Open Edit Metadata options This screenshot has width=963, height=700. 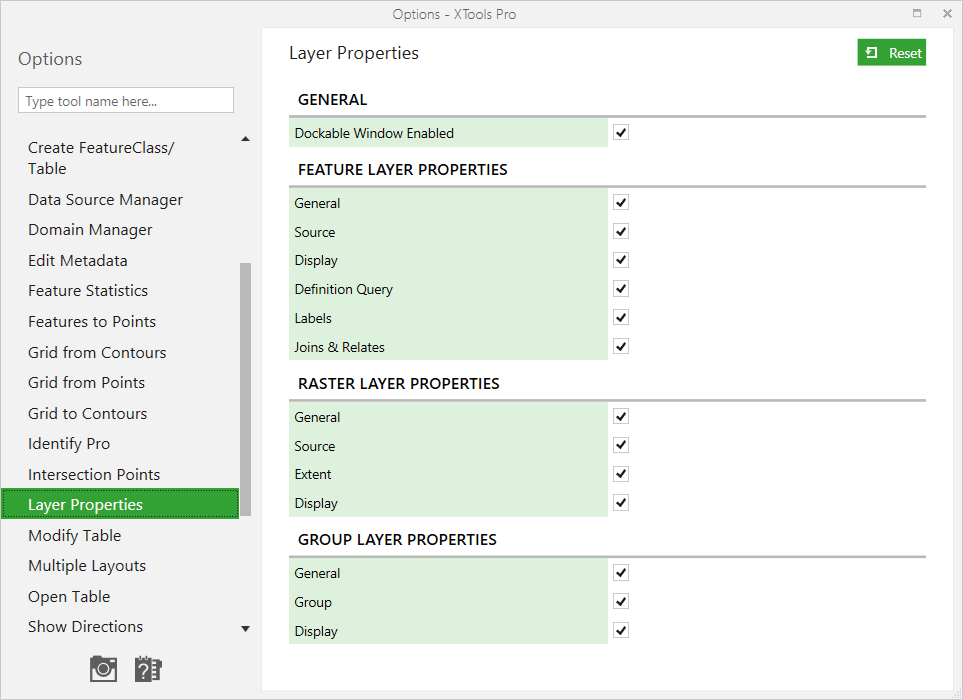point(120,260)
